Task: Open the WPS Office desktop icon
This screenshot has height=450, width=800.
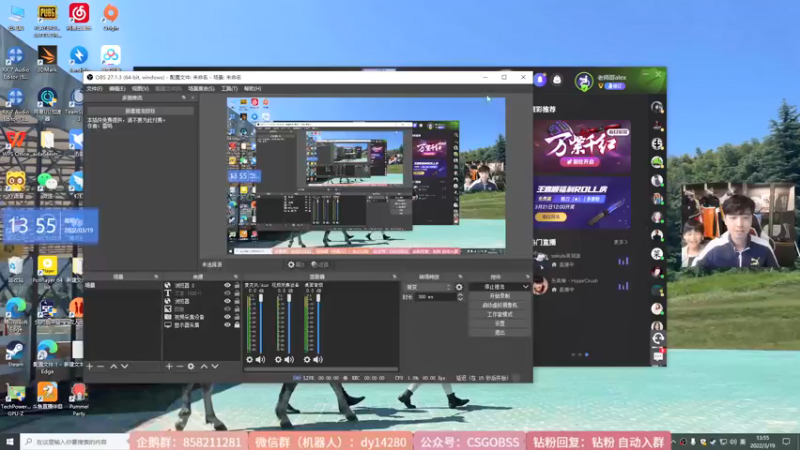Action: pyautogui.click(x=15, y=143)
